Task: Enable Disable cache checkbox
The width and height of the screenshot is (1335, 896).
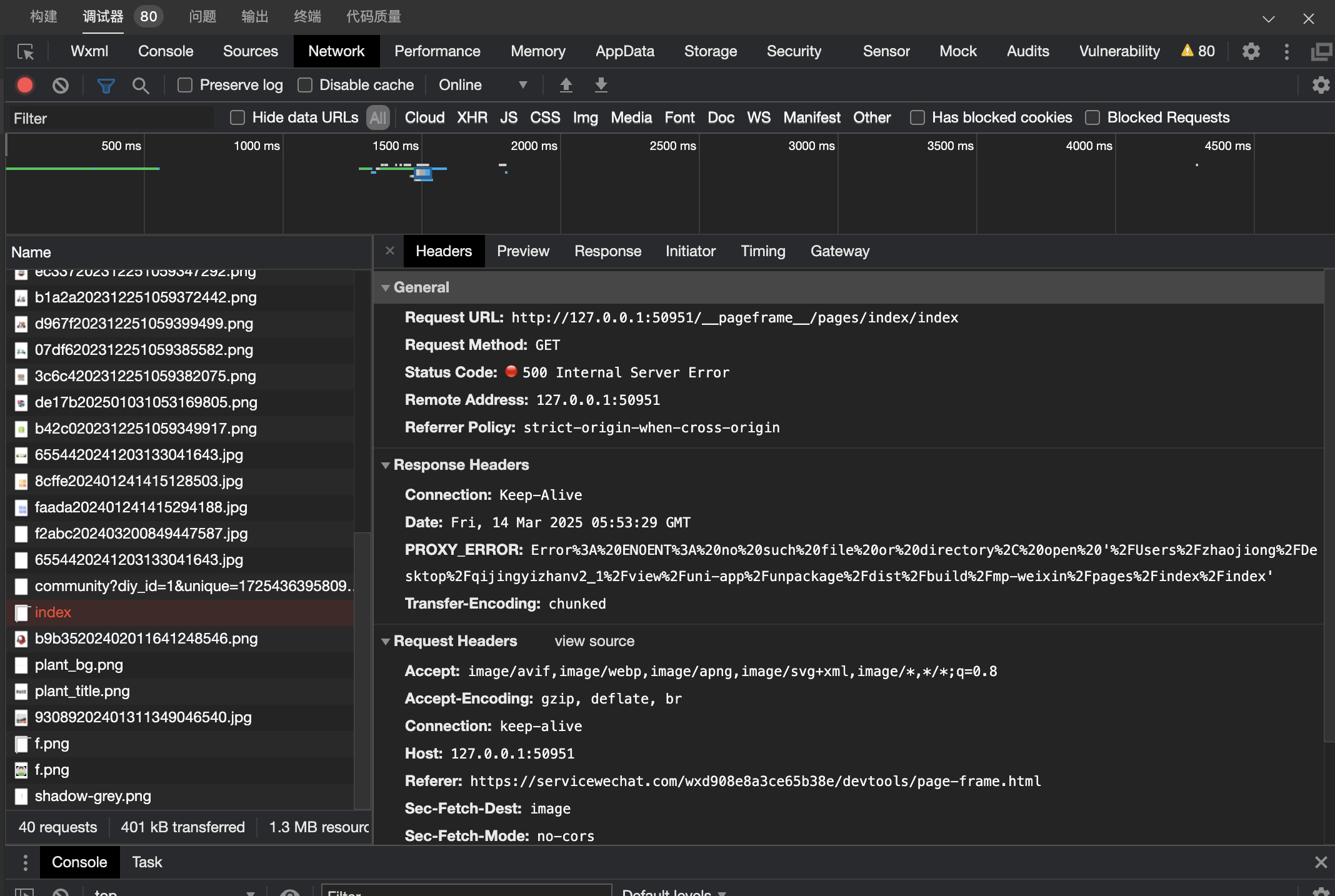Action: [x=305, y=85]
